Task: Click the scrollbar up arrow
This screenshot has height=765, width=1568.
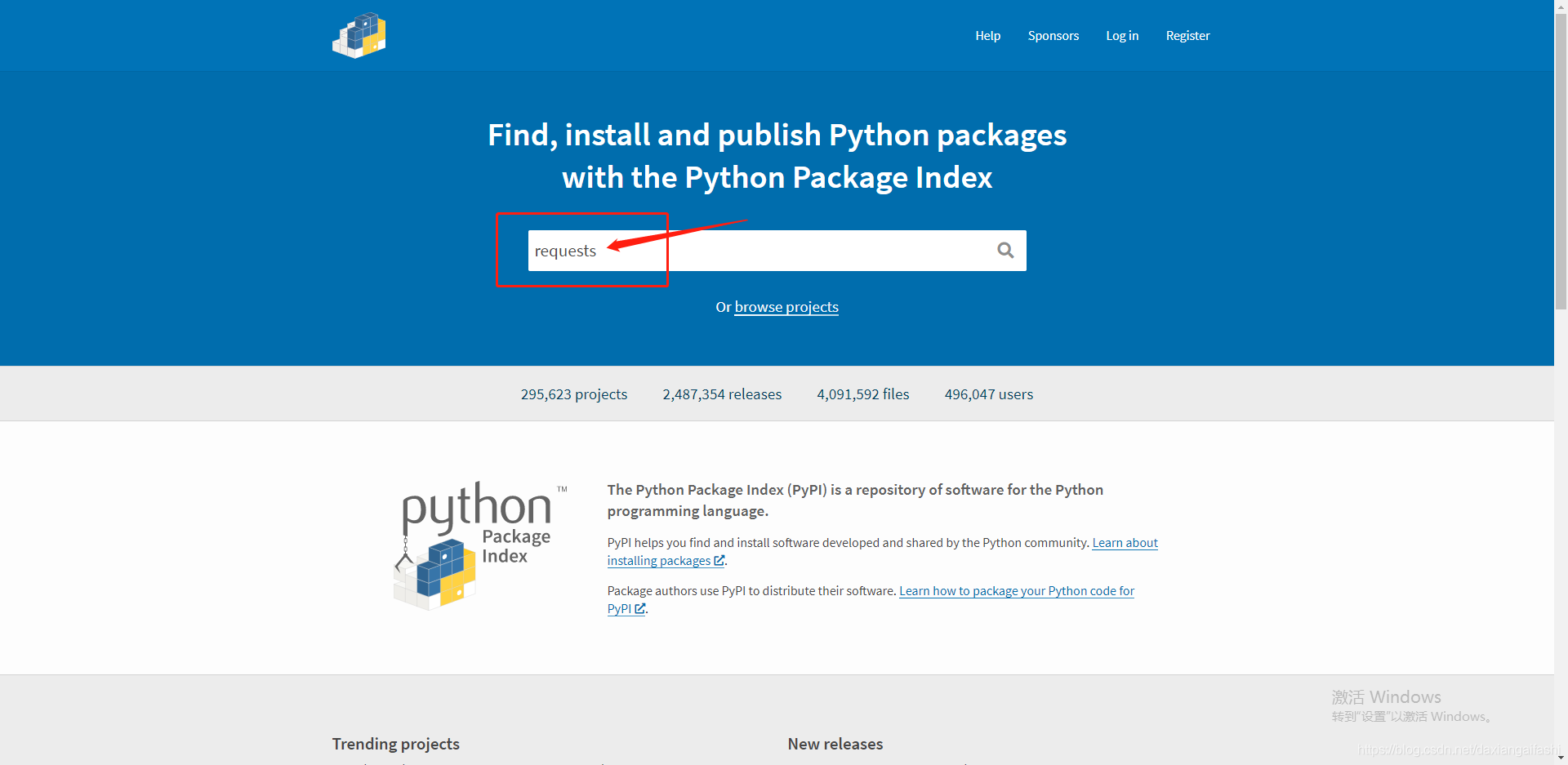Action: (x=1561, y=5)
